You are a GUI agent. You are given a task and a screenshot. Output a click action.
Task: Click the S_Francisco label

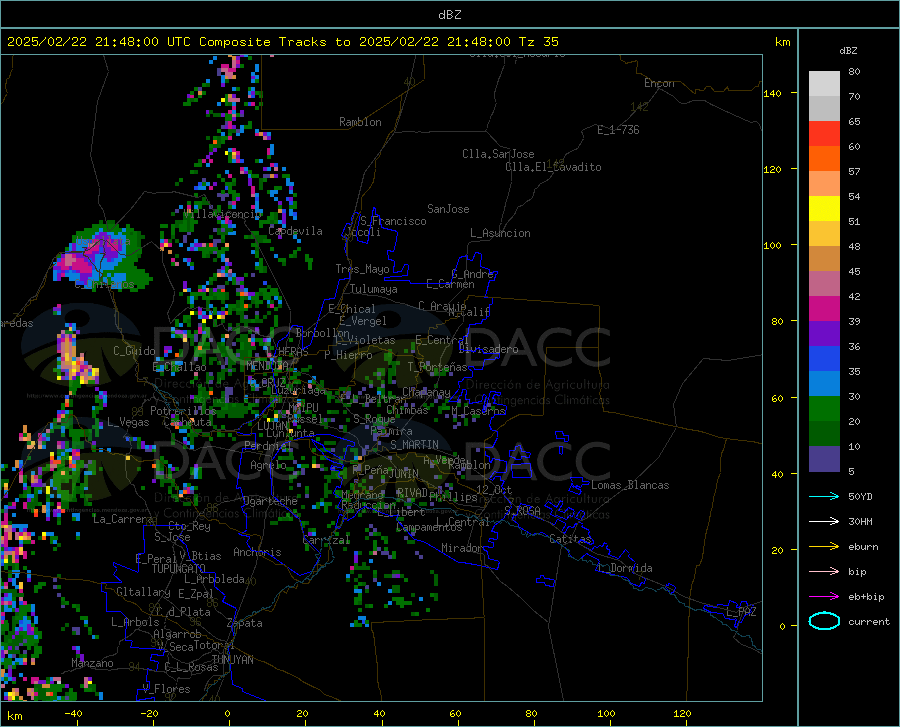coord(393,221)
